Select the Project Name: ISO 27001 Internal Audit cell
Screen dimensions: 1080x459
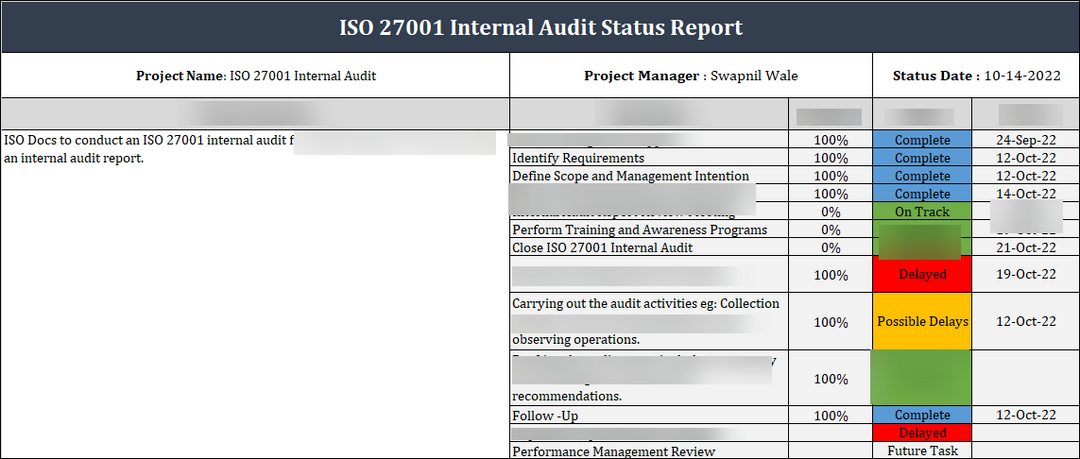point(256,76)
